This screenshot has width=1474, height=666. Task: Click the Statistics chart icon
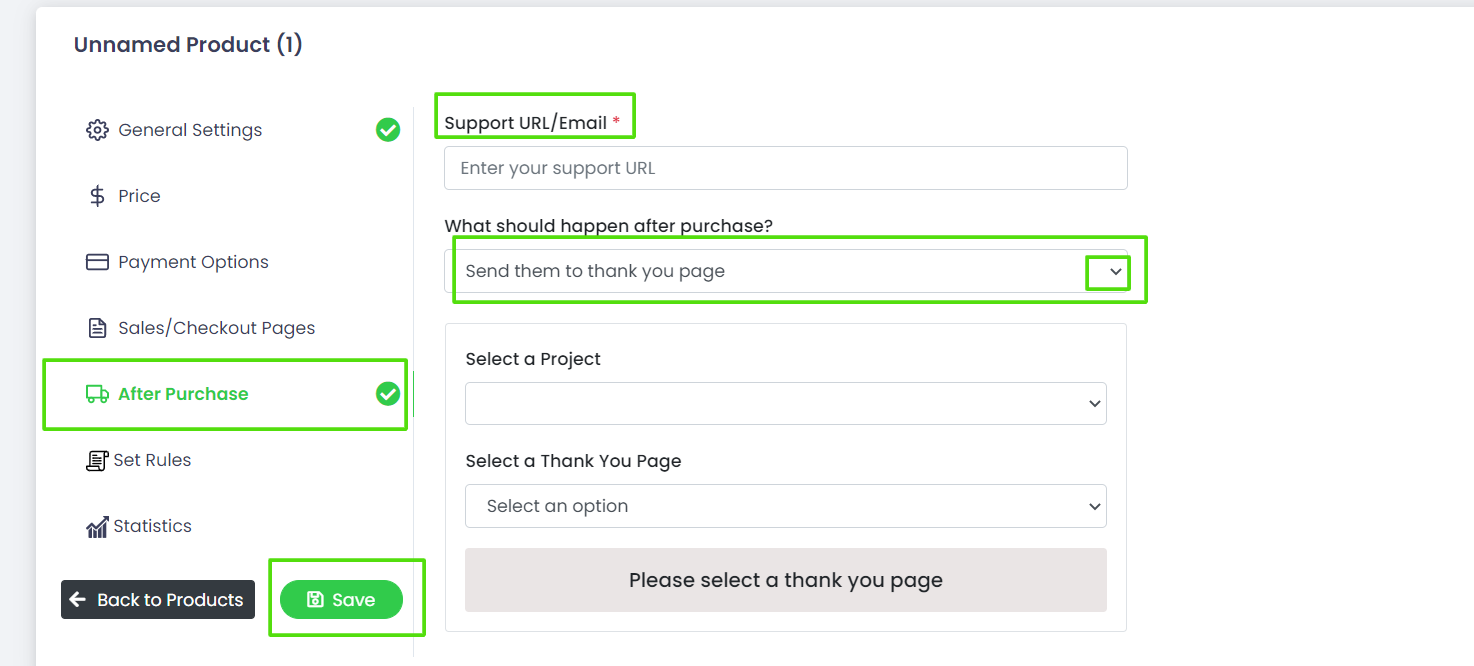click(x=97, y=526)
